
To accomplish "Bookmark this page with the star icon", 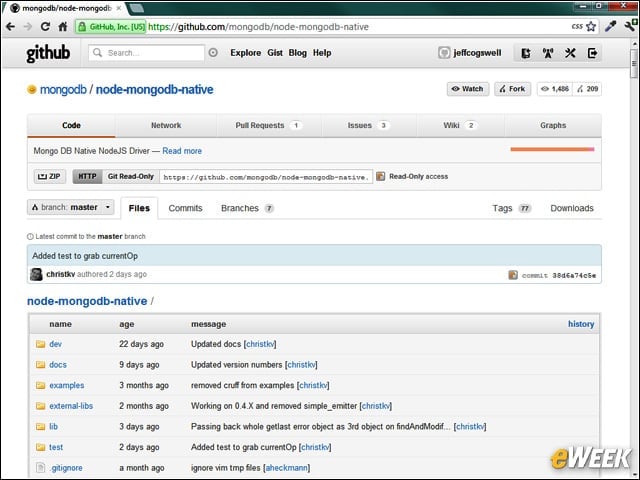I will [591, 27].
